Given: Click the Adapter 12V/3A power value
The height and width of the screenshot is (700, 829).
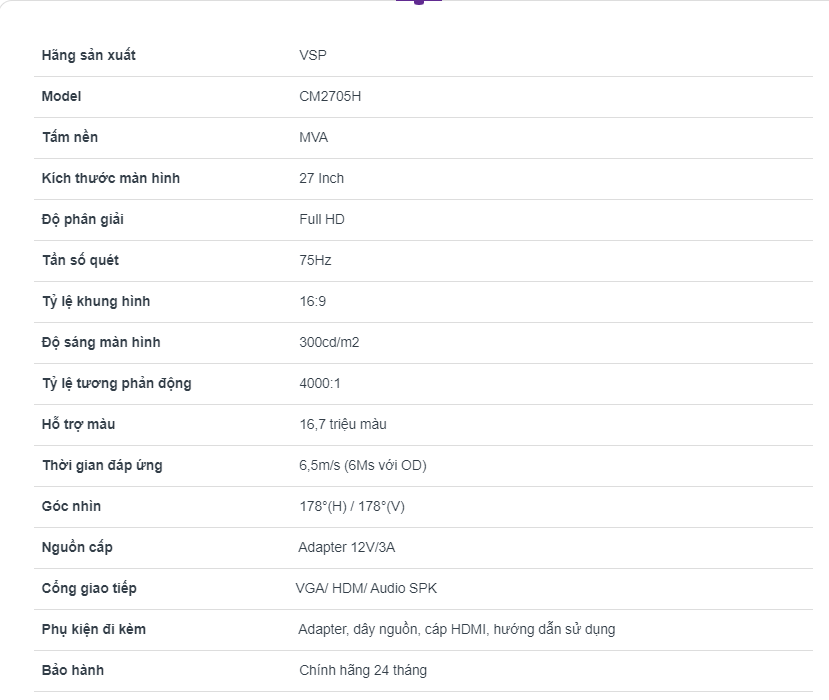Looking at the screenshot, I should 346,547.
